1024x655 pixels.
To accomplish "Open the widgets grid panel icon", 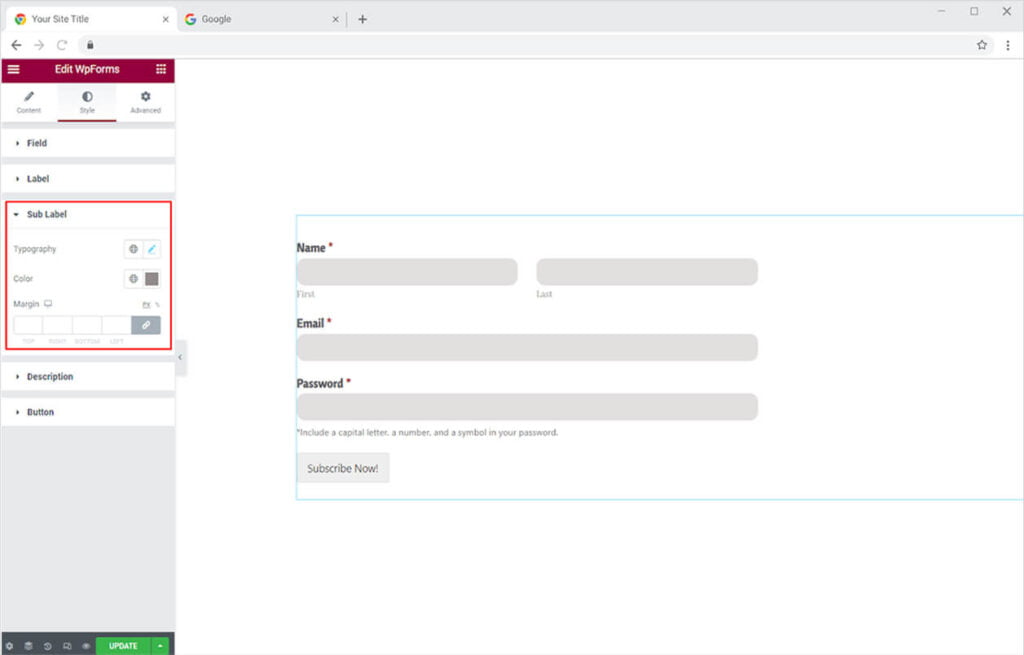I will pos(161,70).
